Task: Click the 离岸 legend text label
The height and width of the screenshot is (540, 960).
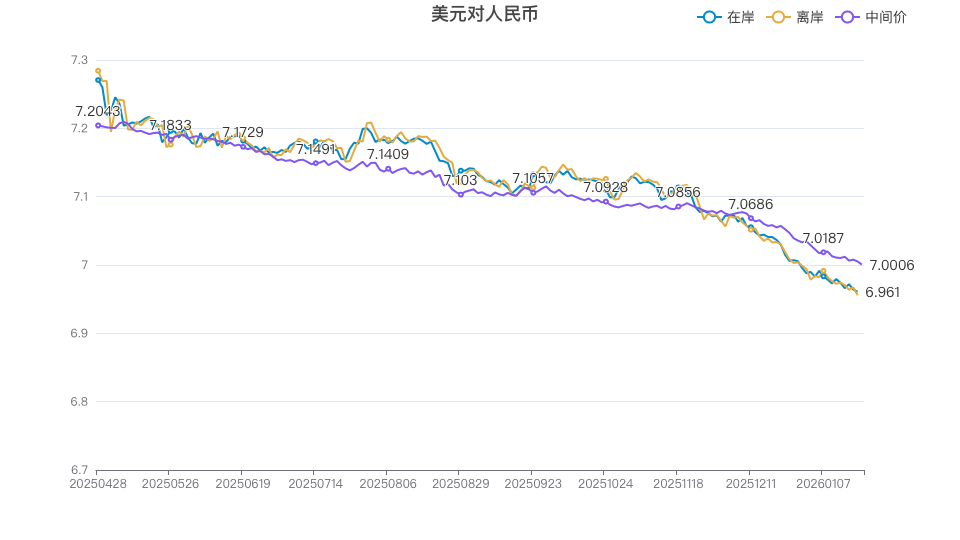Action: [x=810, y=17]
